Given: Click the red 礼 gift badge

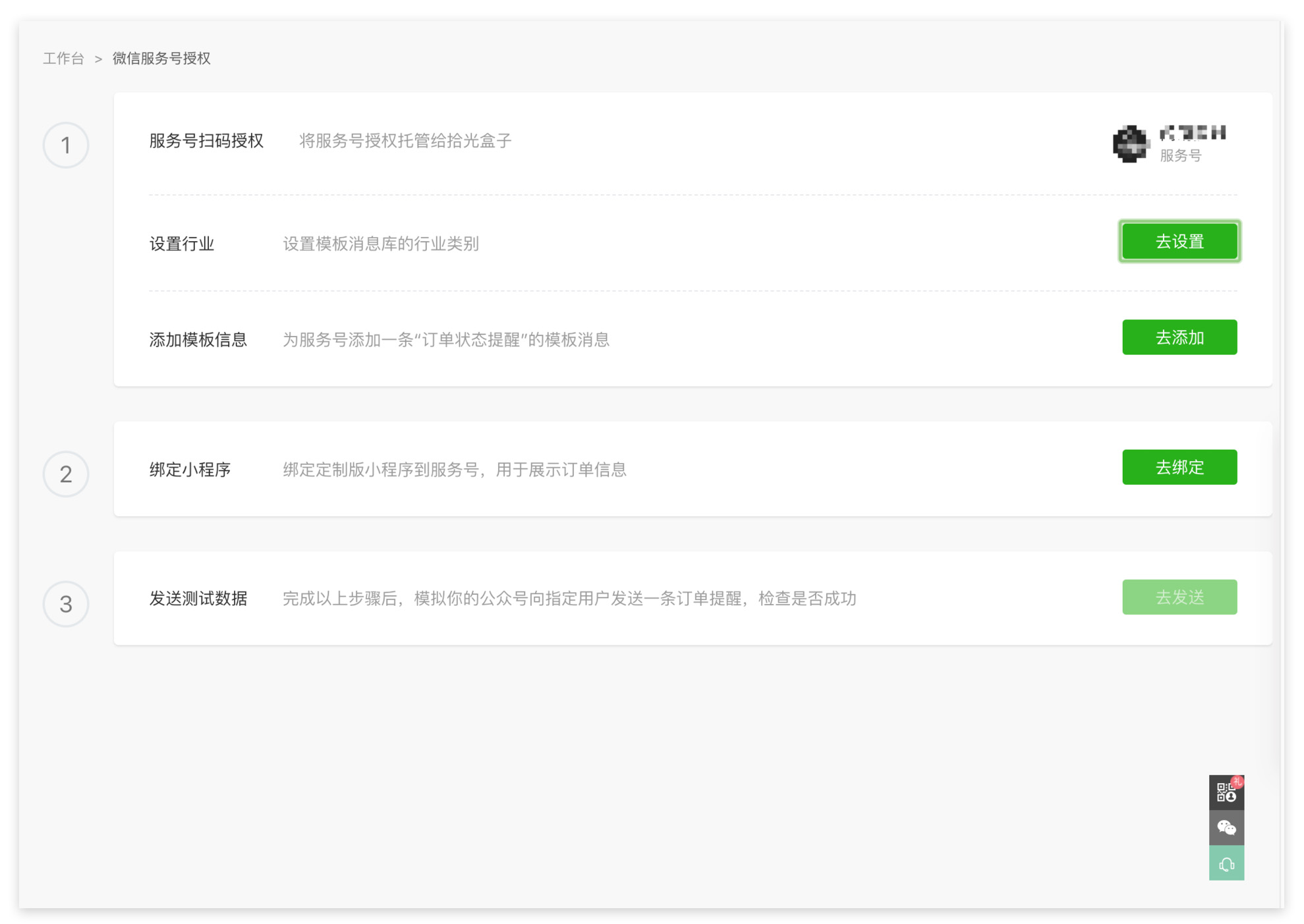Looking at the screenshot, I should pos(1237,782).
